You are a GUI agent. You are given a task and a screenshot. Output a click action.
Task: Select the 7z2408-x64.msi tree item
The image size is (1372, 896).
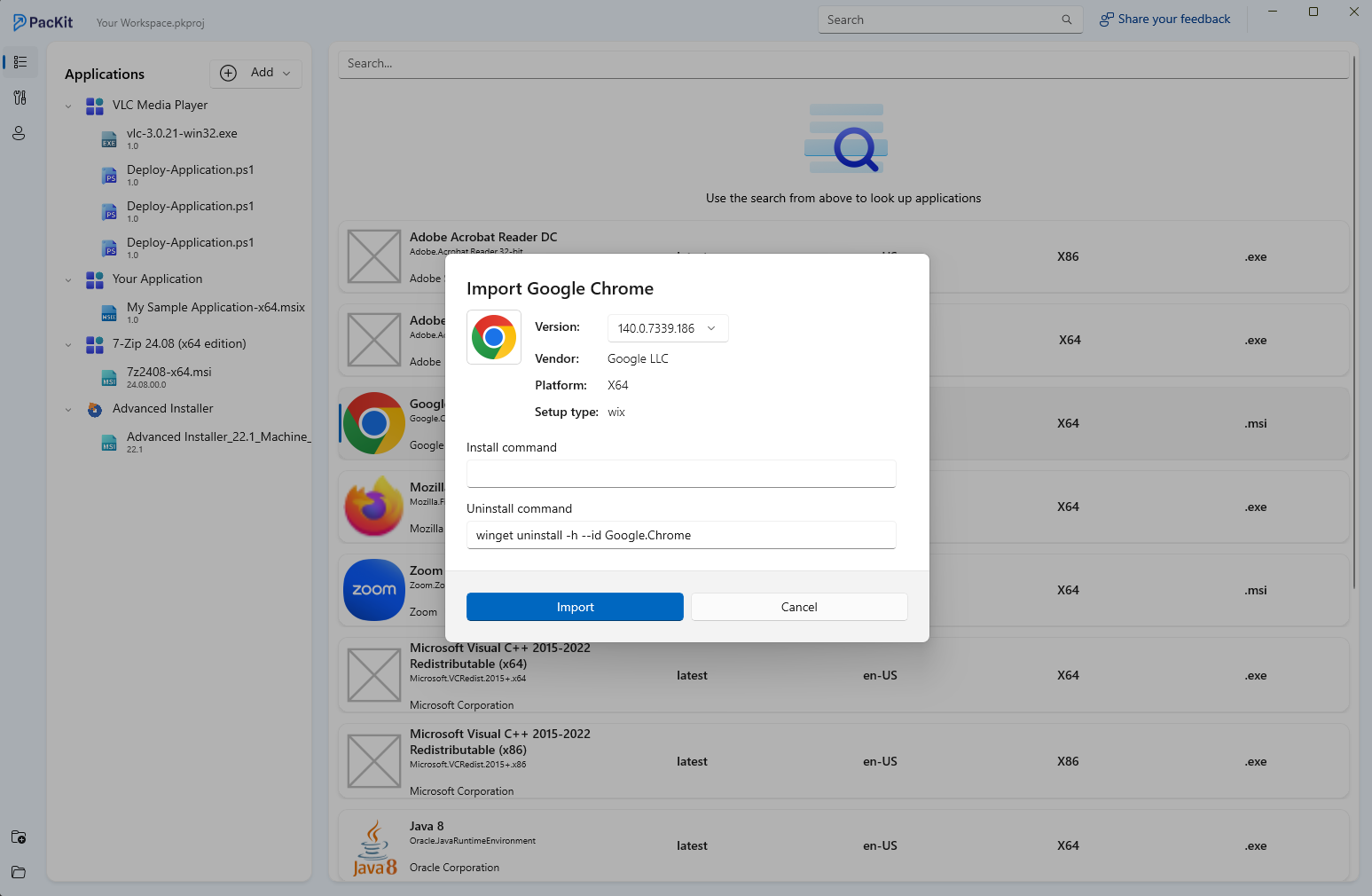[169, 372]
